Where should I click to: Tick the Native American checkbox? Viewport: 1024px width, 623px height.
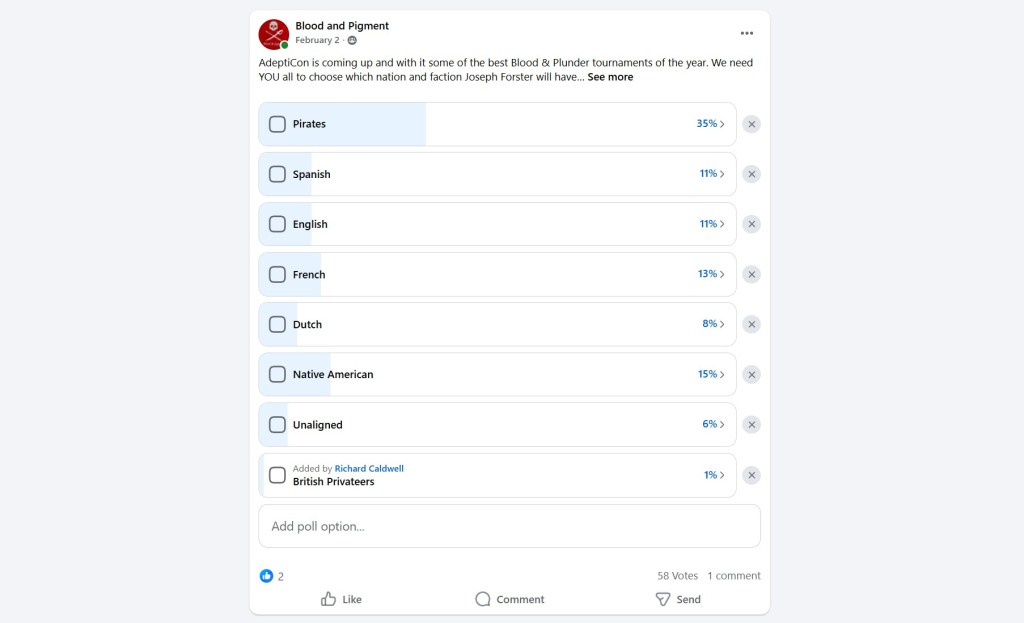click(x=277, y=374)
